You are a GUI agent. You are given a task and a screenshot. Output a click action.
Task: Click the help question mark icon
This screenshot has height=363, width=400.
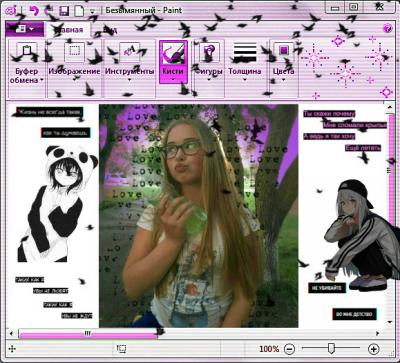coord(388,29)
